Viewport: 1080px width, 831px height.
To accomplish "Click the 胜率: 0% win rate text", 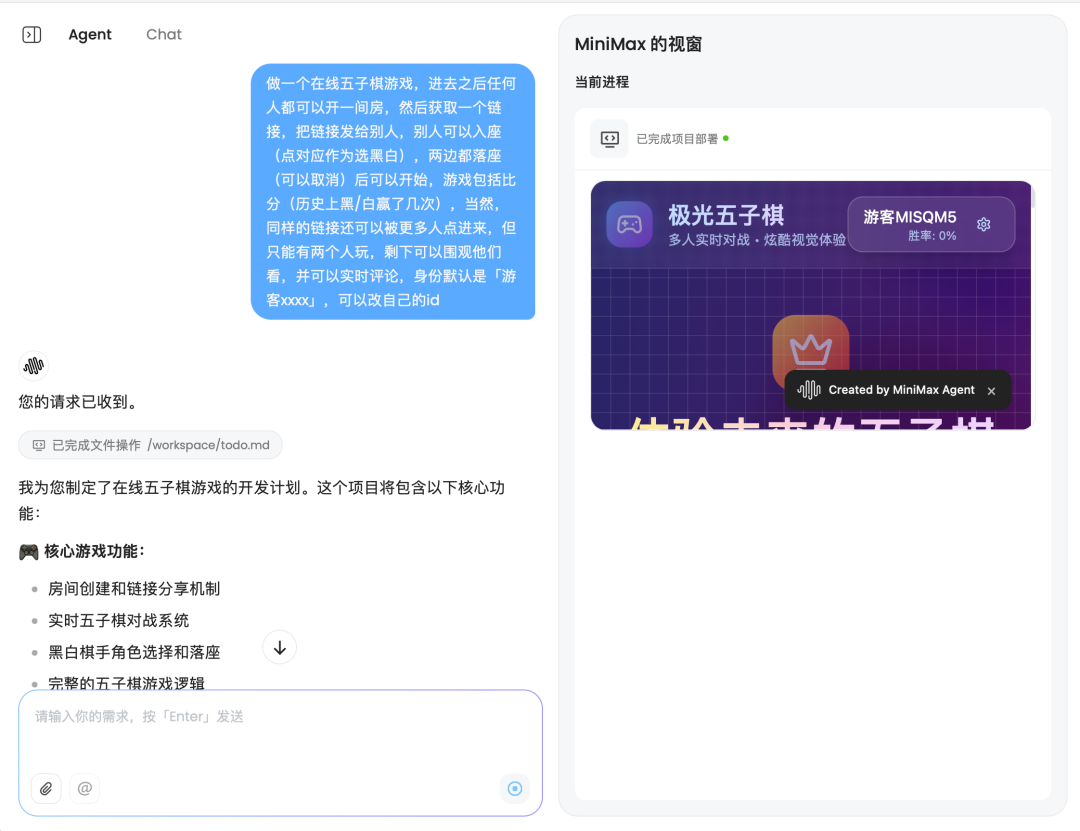I will tap(932, 236).
